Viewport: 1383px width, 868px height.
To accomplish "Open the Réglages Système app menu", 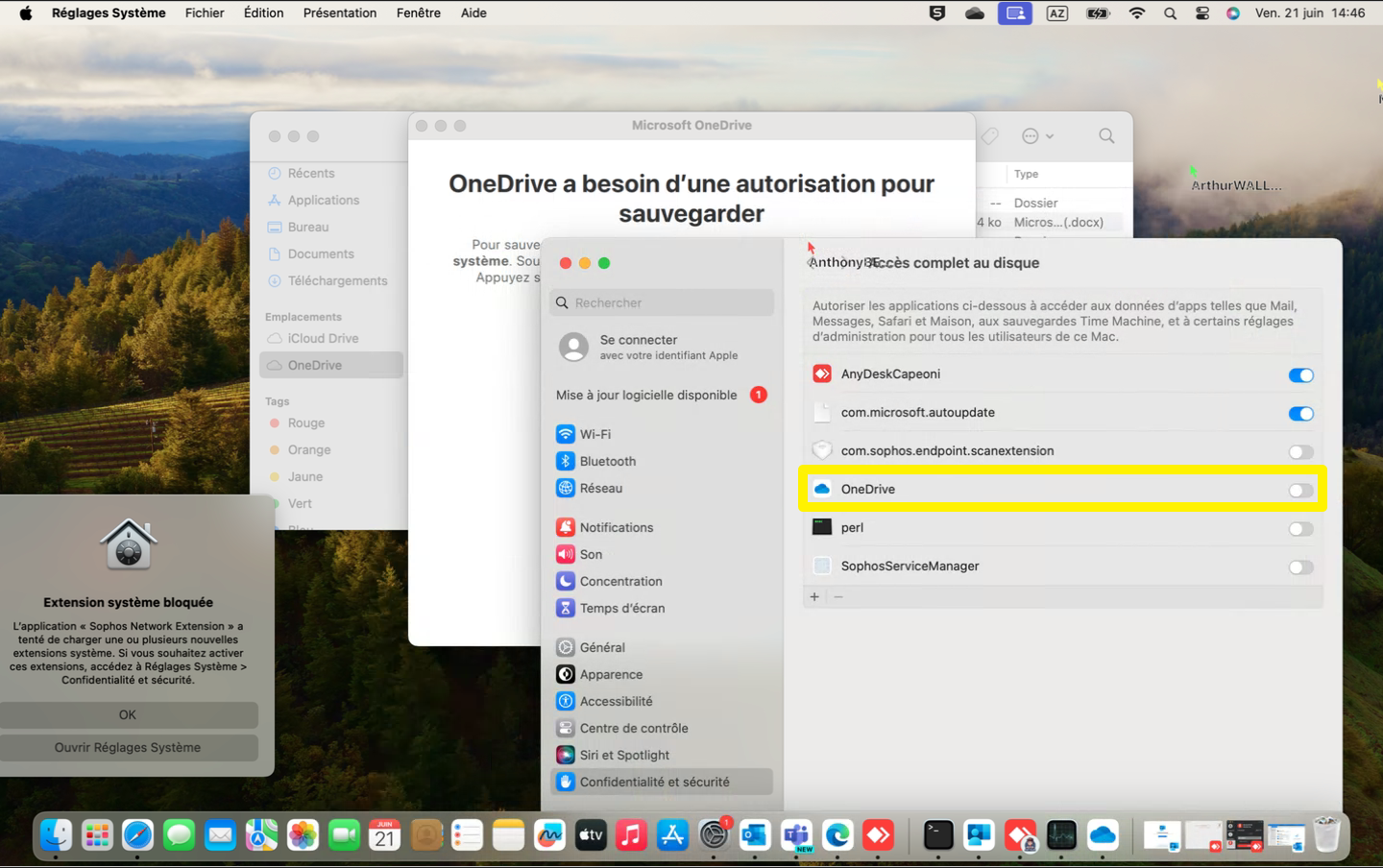I will (109, 12).
